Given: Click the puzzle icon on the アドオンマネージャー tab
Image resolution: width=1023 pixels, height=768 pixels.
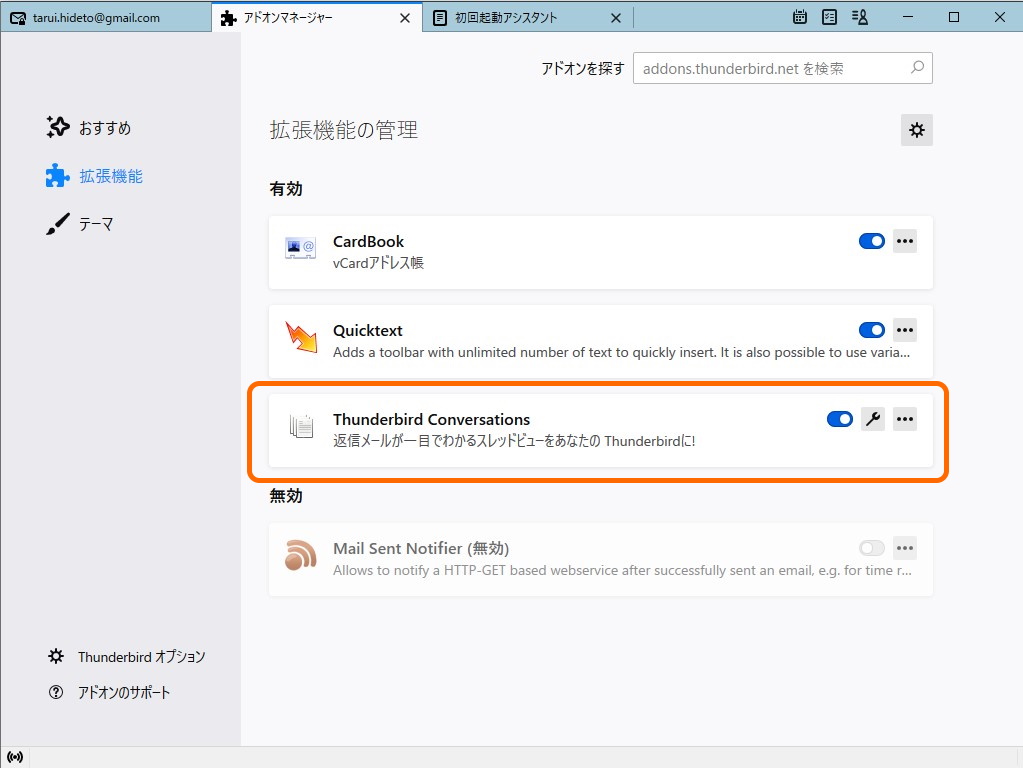Looking at the screenshot, I should (x=228, y=18).
